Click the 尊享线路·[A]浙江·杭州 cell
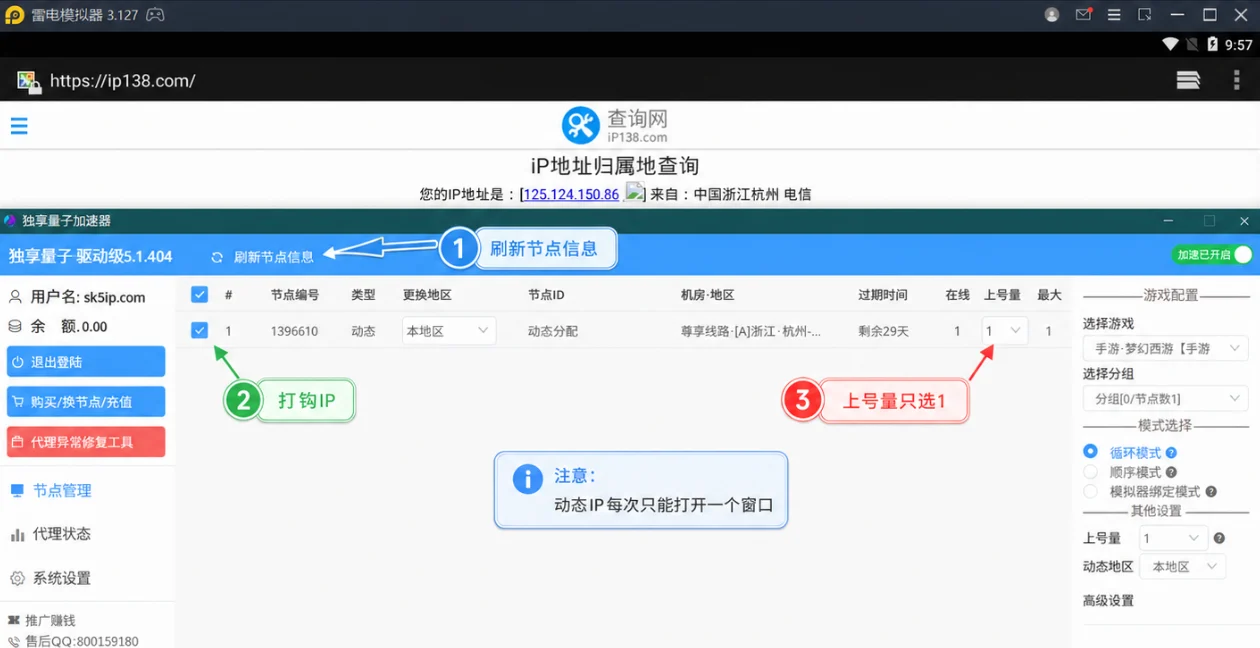Screen dimensions: 1260x648 click(751, 331)
